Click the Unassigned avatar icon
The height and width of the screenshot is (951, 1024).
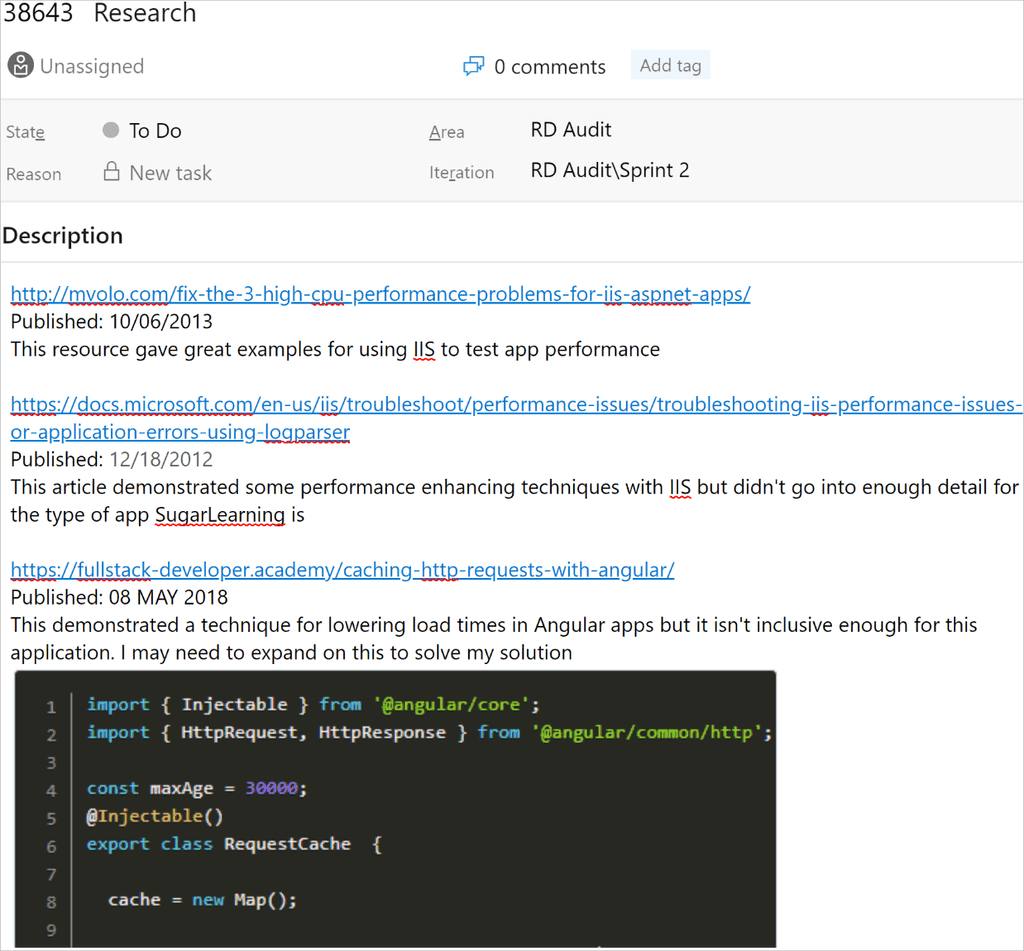click(20, 66)
